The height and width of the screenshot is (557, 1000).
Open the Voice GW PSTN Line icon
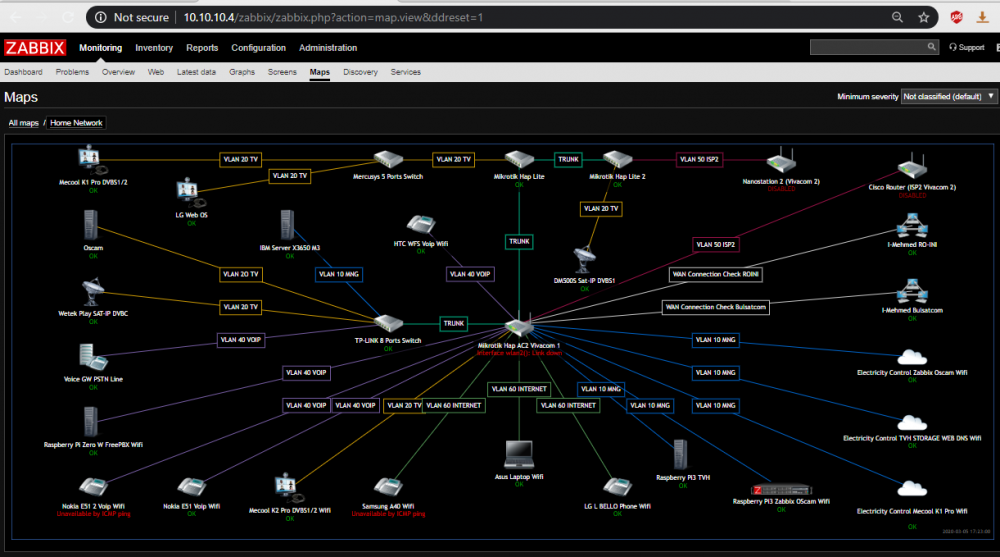93,357
